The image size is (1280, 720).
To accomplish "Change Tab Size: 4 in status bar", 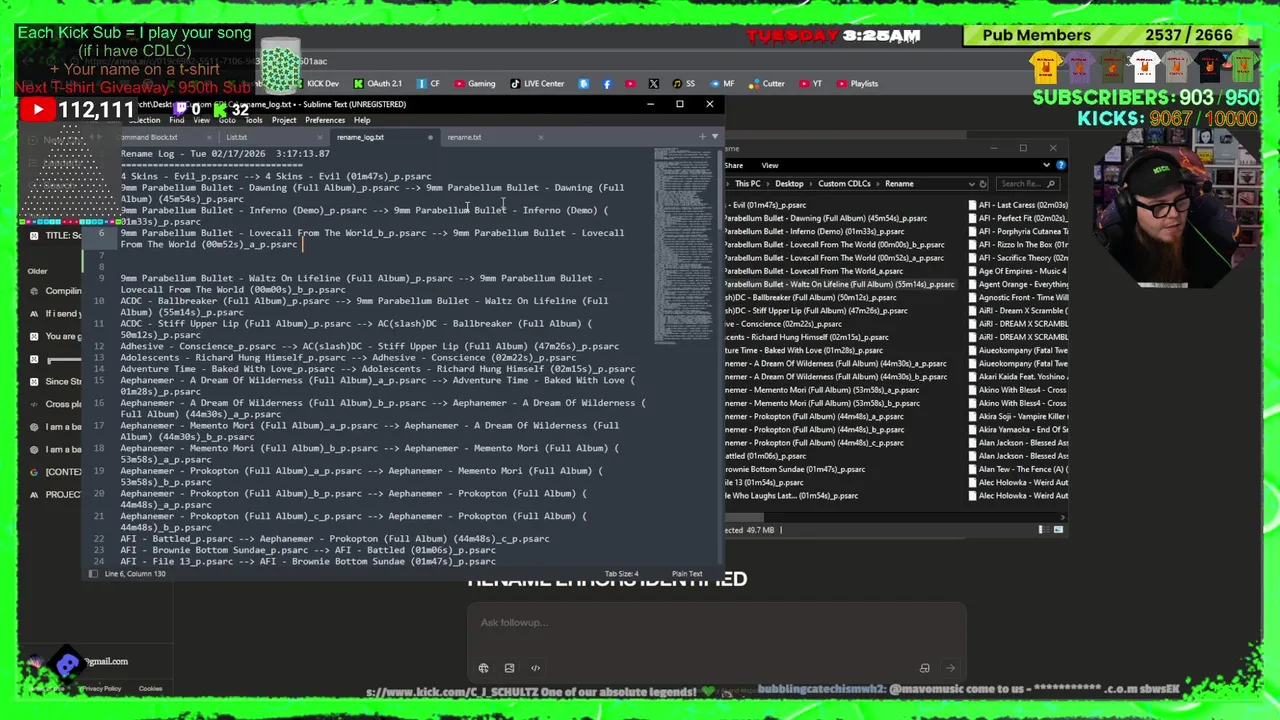I will pos(621,574).
